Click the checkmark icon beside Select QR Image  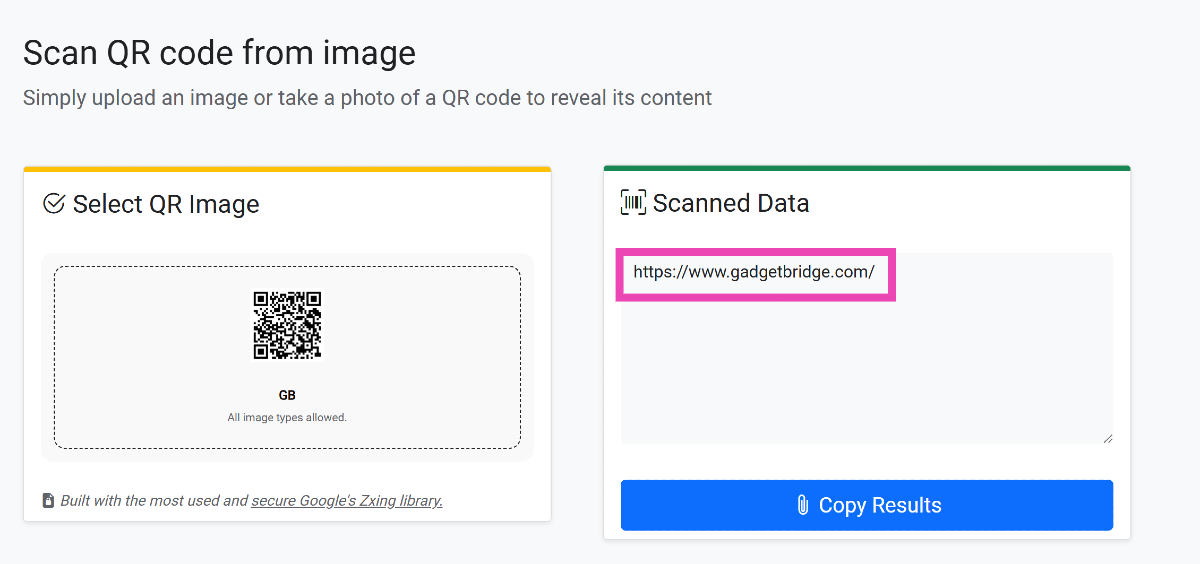tap(54, 204)
